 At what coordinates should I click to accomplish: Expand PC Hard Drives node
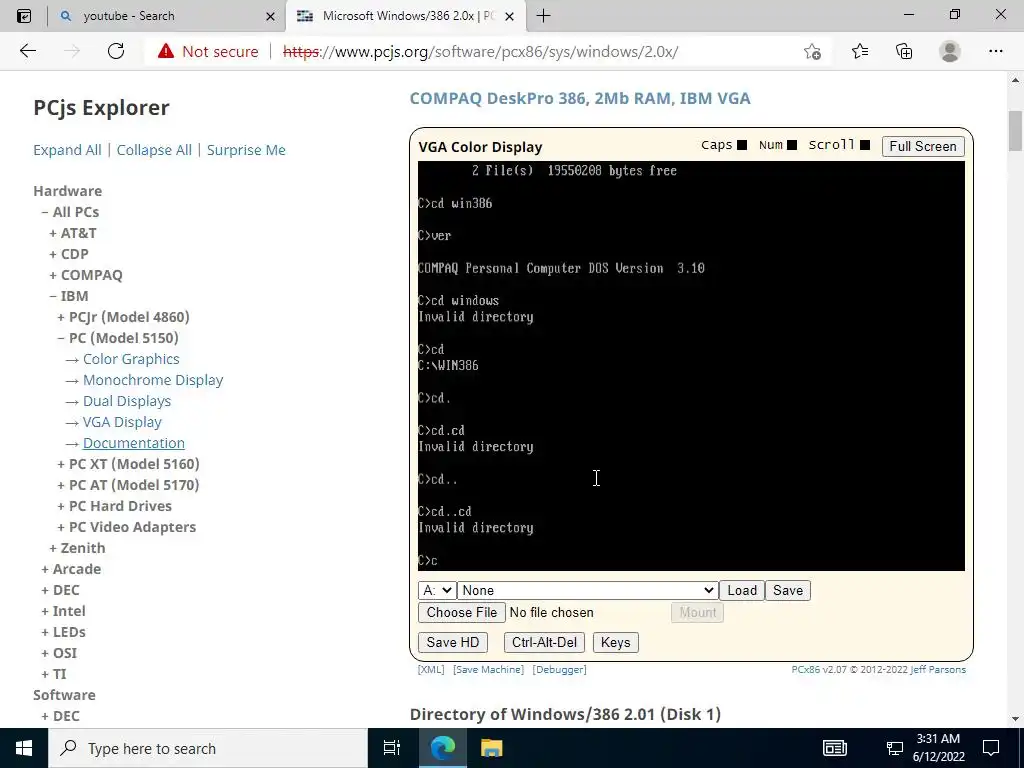tap(61, 506)
